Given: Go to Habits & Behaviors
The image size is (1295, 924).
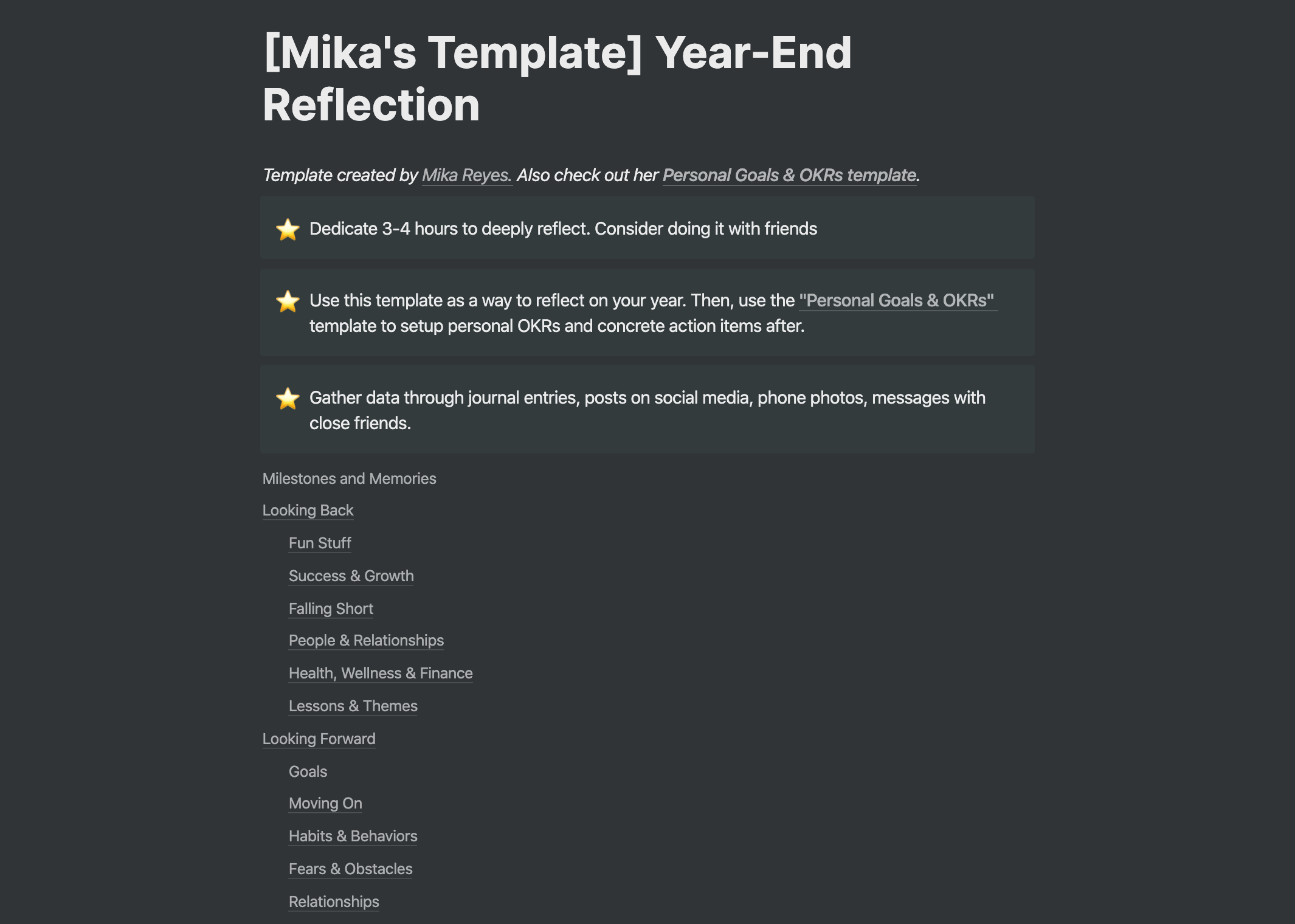Looking at the screenshot, I should 353,836.
